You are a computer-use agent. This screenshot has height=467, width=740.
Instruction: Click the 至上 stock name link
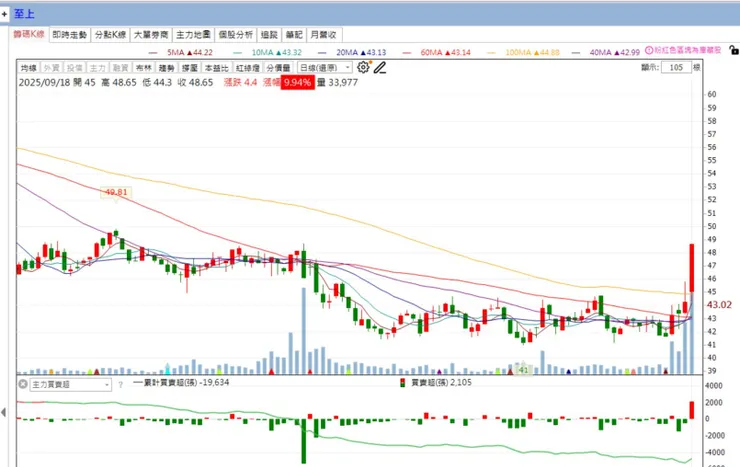click(24, 14)
